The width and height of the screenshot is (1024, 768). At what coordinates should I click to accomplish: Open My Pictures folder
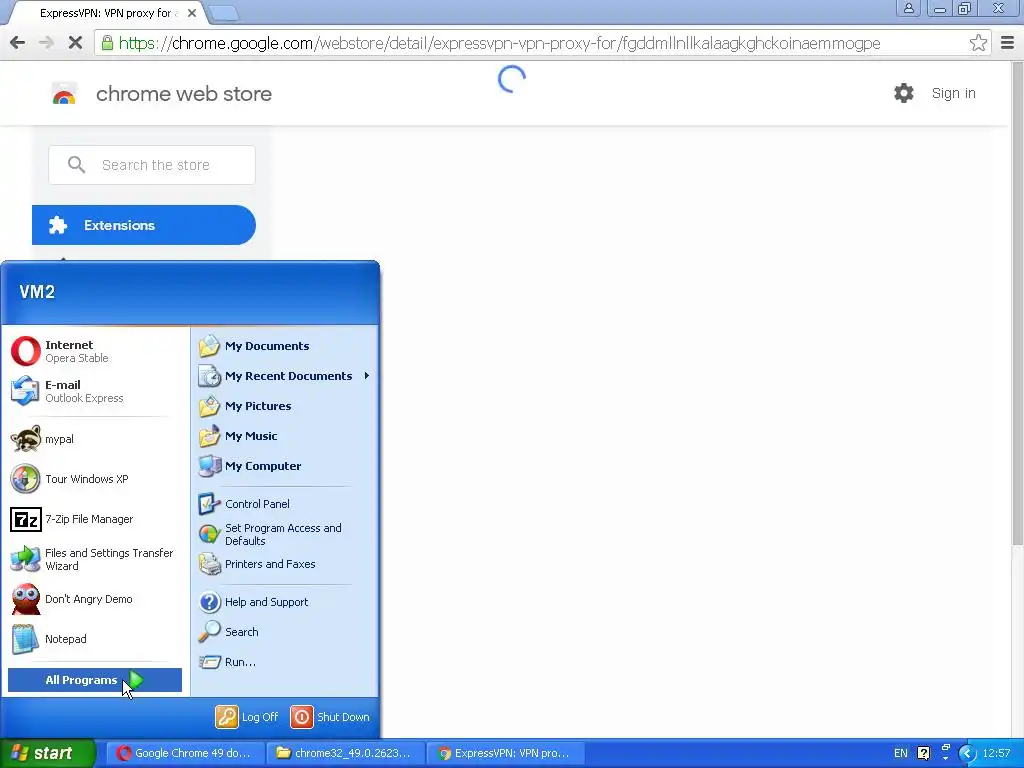[x=285, y=406]
